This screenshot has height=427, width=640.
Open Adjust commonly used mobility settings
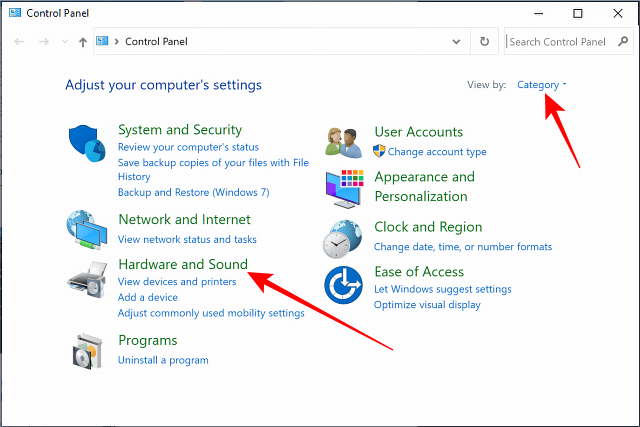211,313
